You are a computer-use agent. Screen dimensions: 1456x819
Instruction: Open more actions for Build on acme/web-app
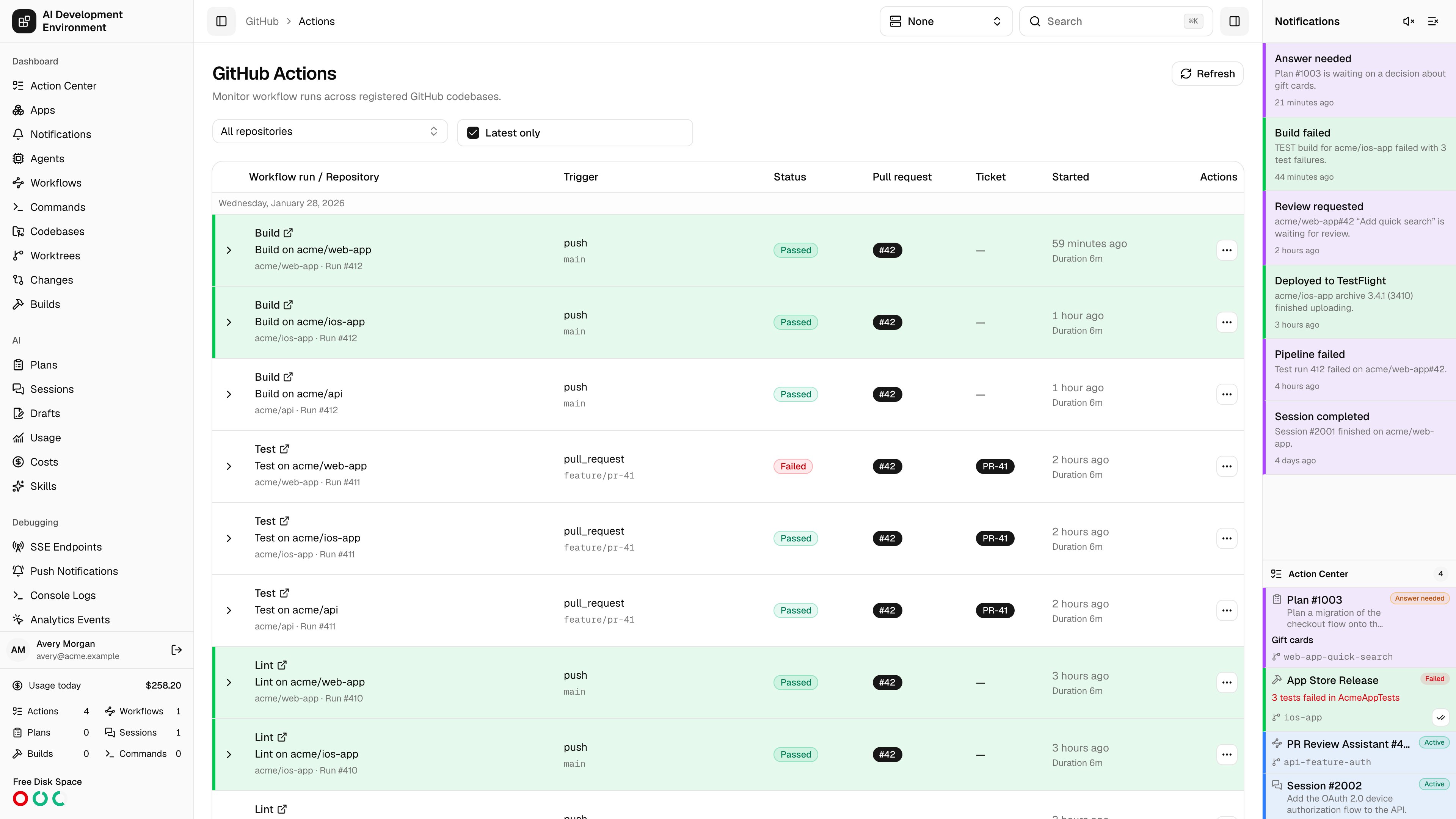[1227, 250]
